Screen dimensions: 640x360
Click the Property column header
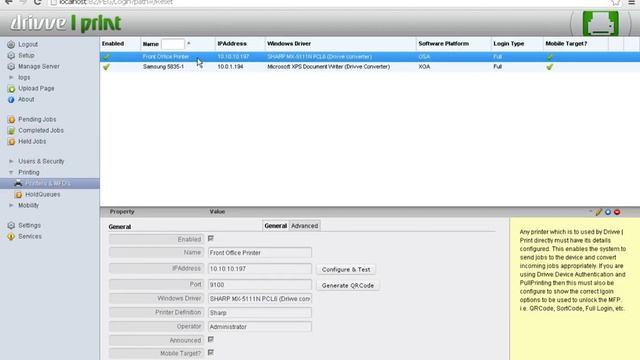122,212
